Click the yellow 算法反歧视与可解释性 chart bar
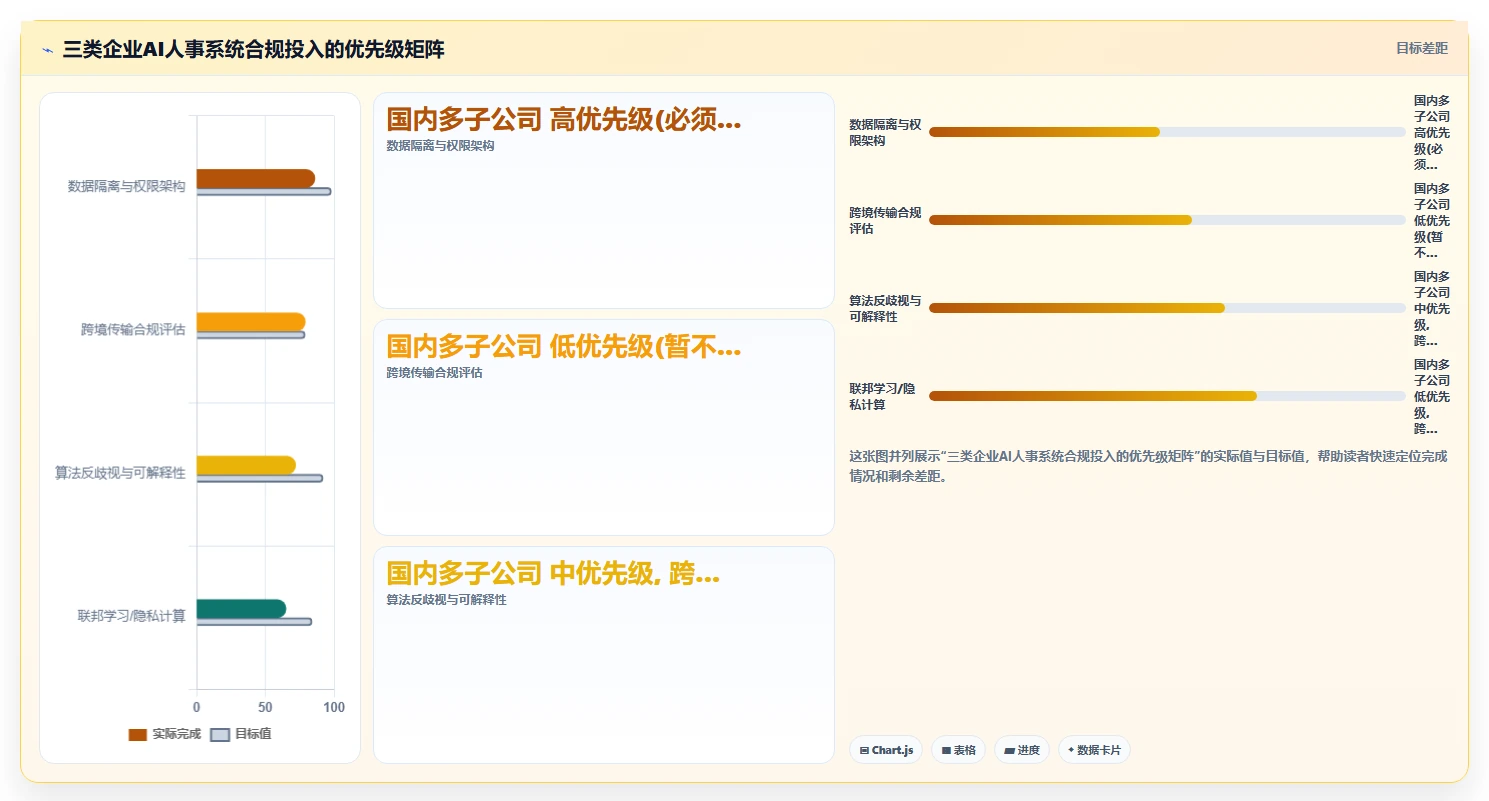 [246, 465]
